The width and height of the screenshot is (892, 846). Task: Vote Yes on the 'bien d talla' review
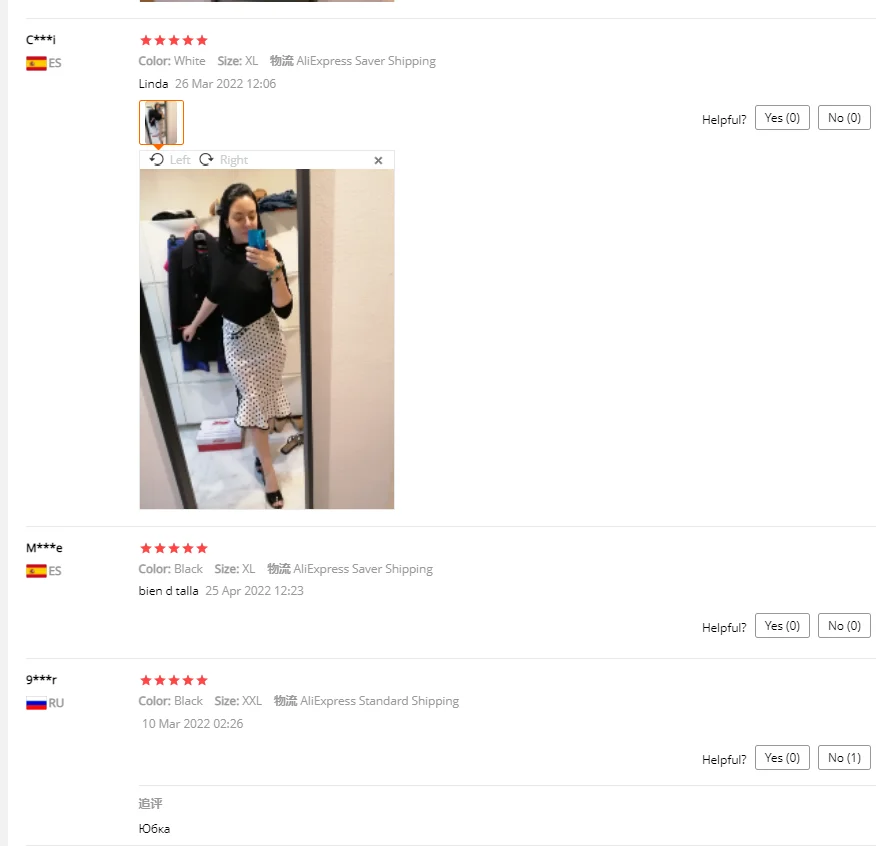click(x=782, y=626)
